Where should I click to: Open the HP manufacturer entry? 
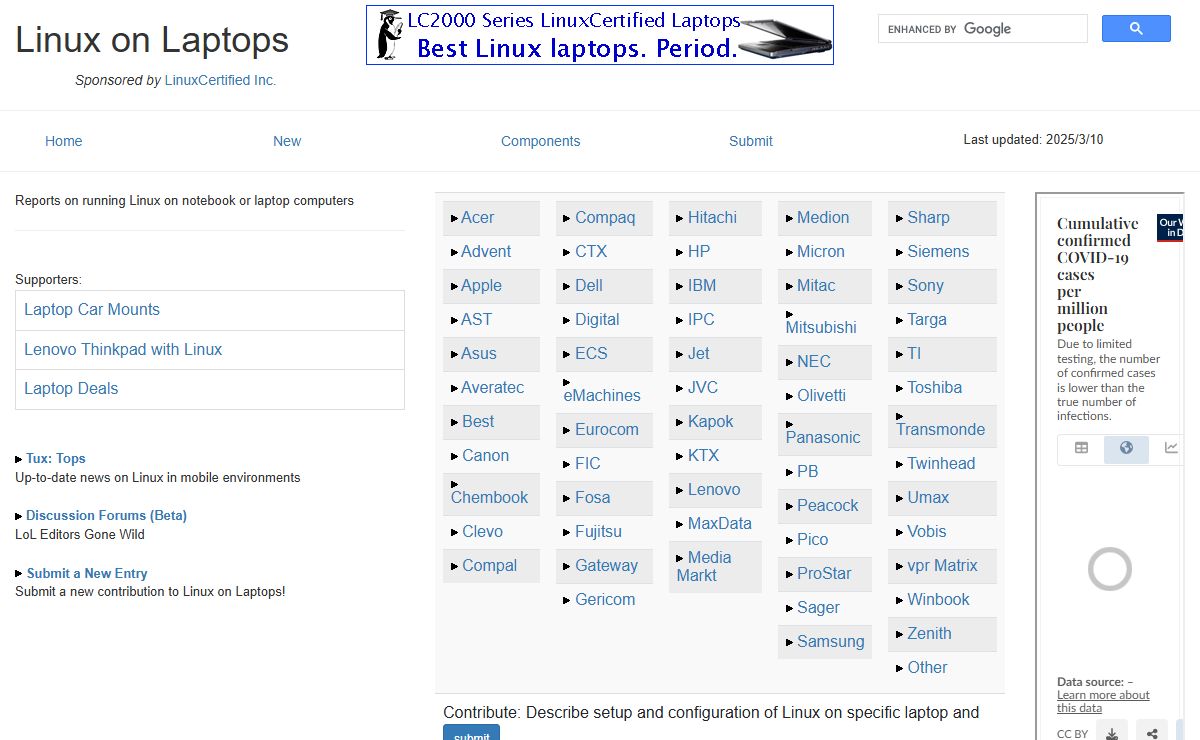click(699, 252)
